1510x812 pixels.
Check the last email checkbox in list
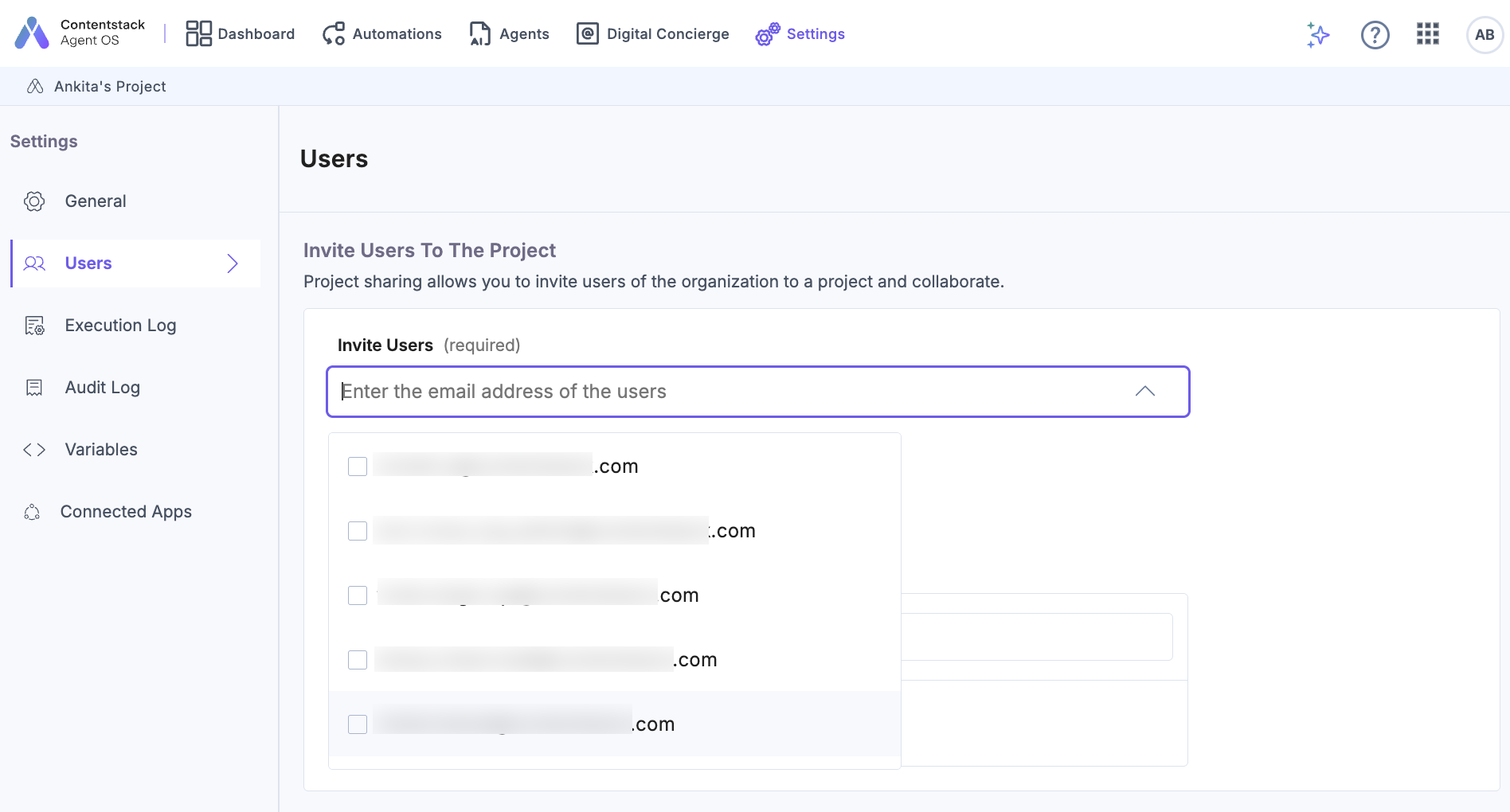[x=358, y=724]
